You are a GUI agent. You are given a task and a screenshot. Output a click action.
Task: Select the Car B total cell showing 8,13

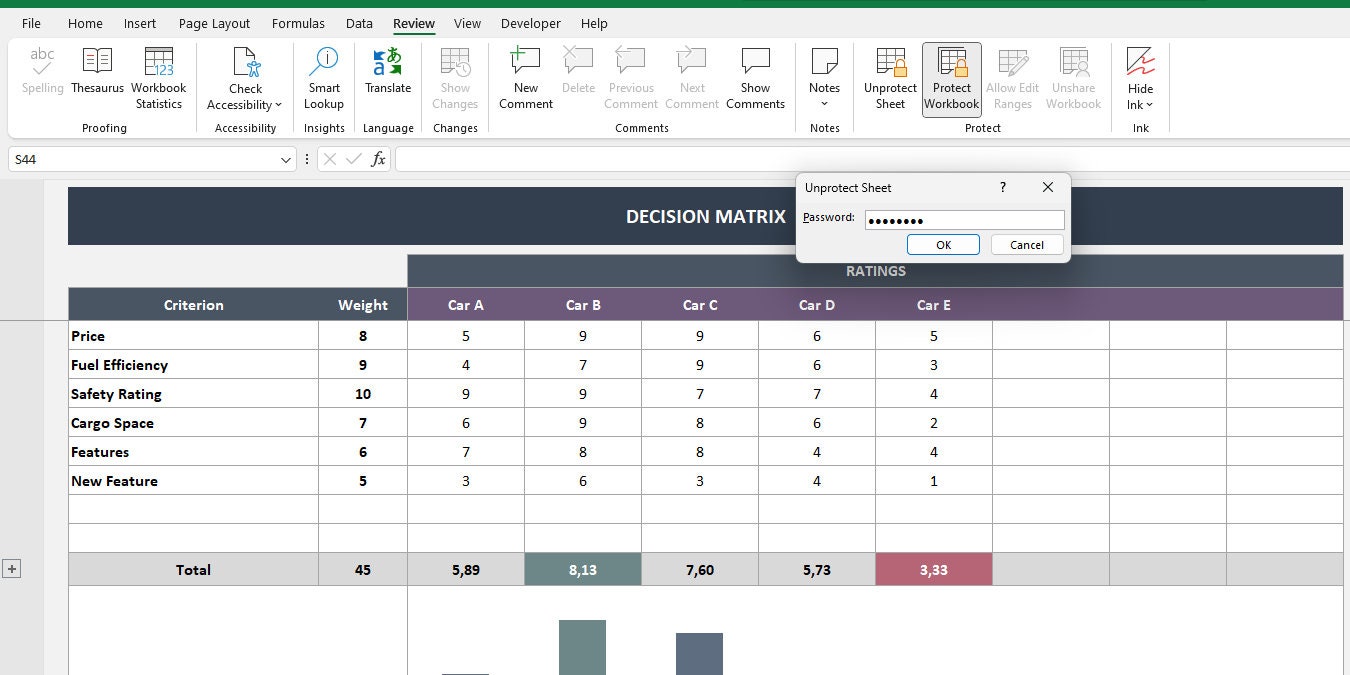pos(583,568)
